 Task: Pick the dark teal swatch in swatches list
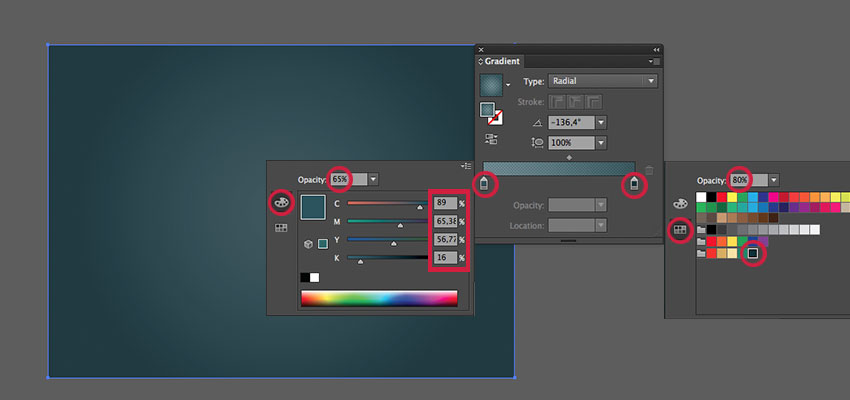pyautogui.click(x=754, y=254)
